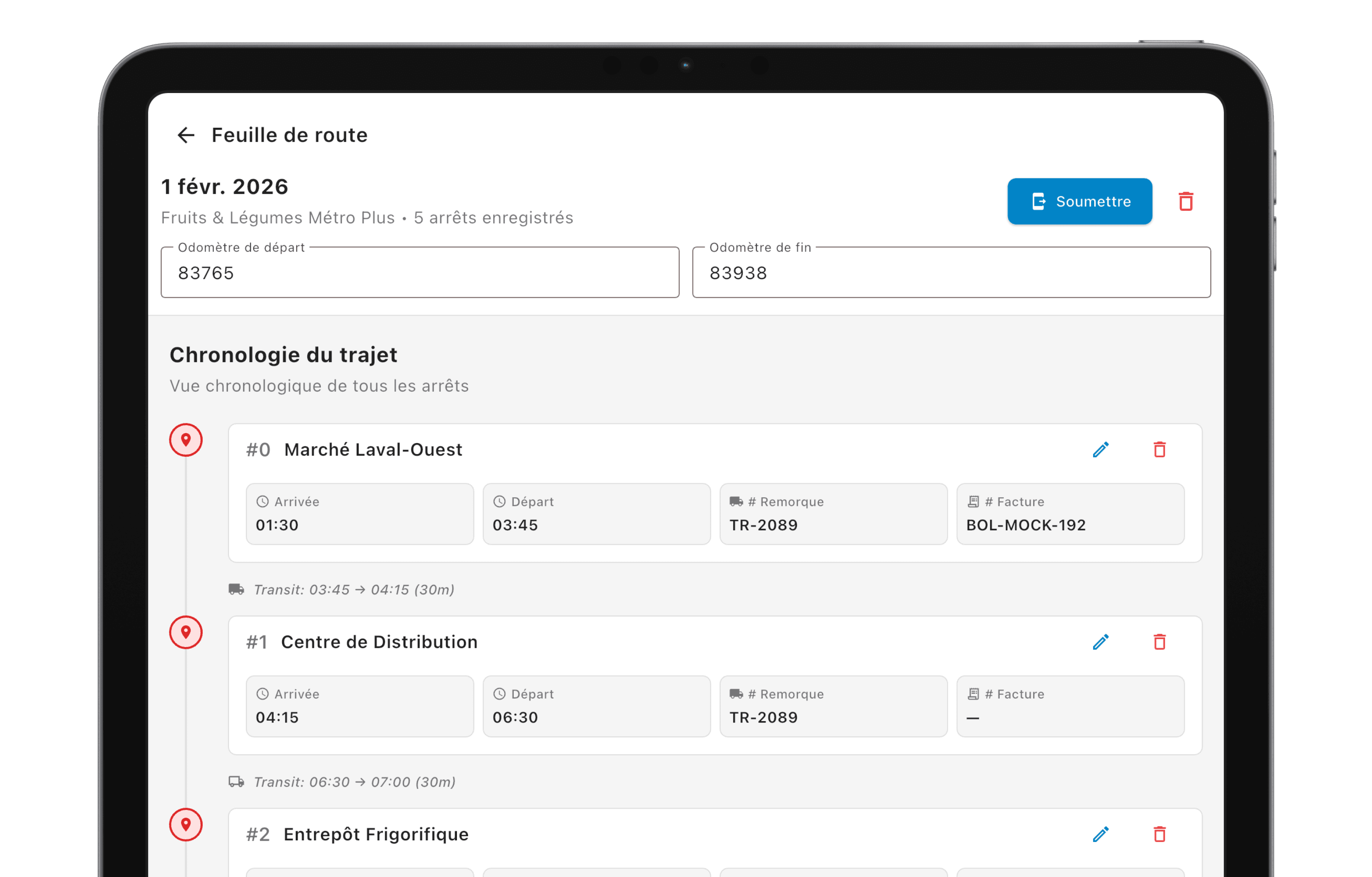
Task: Tap the Départ 03:45 tile
Action: (596, 514)
